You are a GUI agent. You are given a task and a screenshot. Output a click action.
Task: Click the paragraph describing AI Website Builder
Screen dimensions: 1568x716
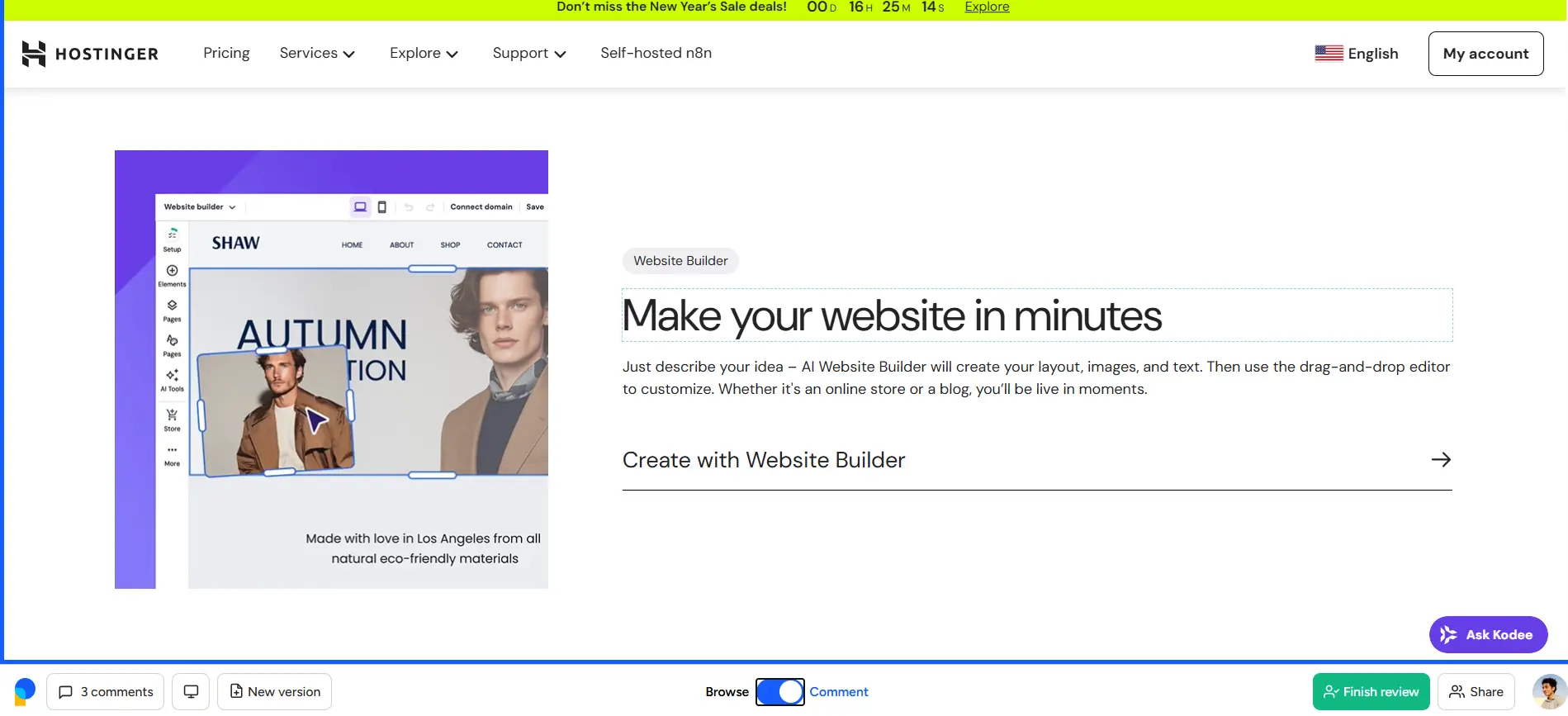pyautogui.click(x=1036, y=377)
